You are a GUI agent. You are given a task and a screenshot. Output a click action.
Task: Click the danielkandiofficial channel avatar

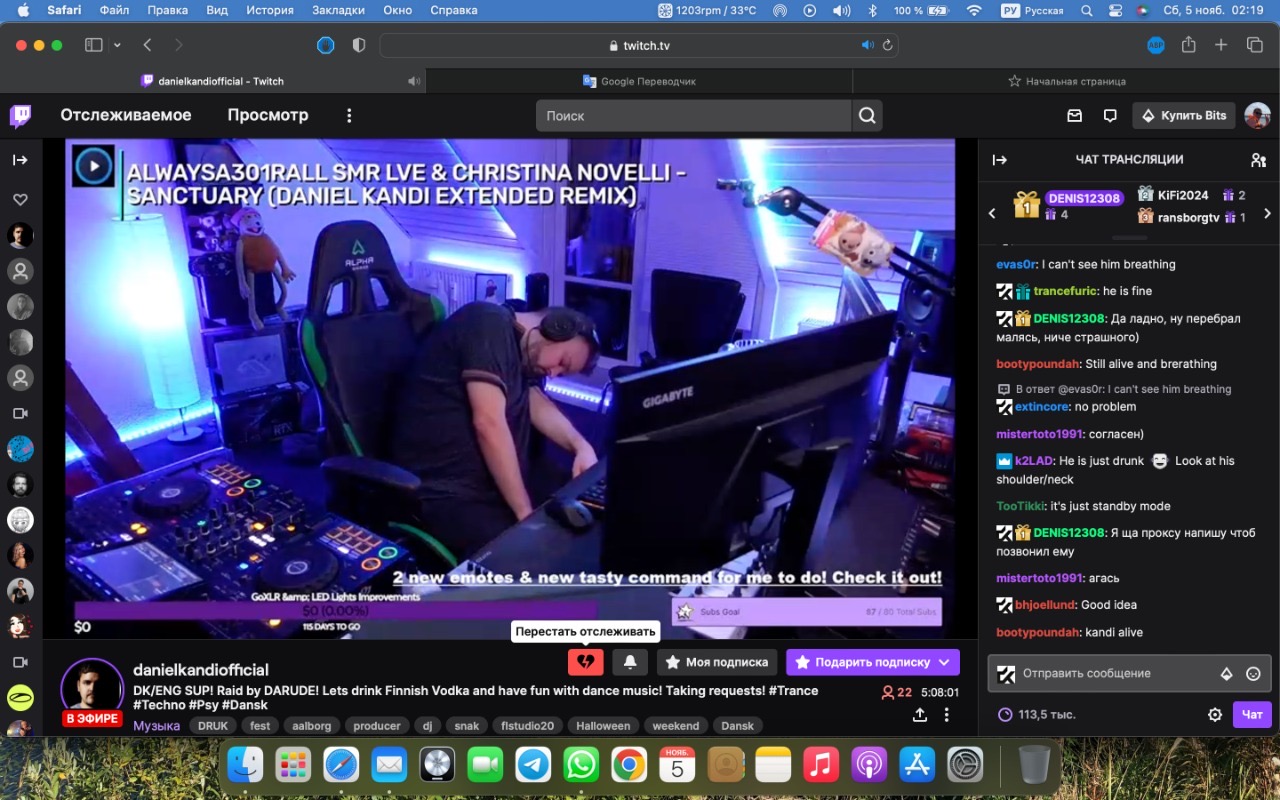point(92,689)
